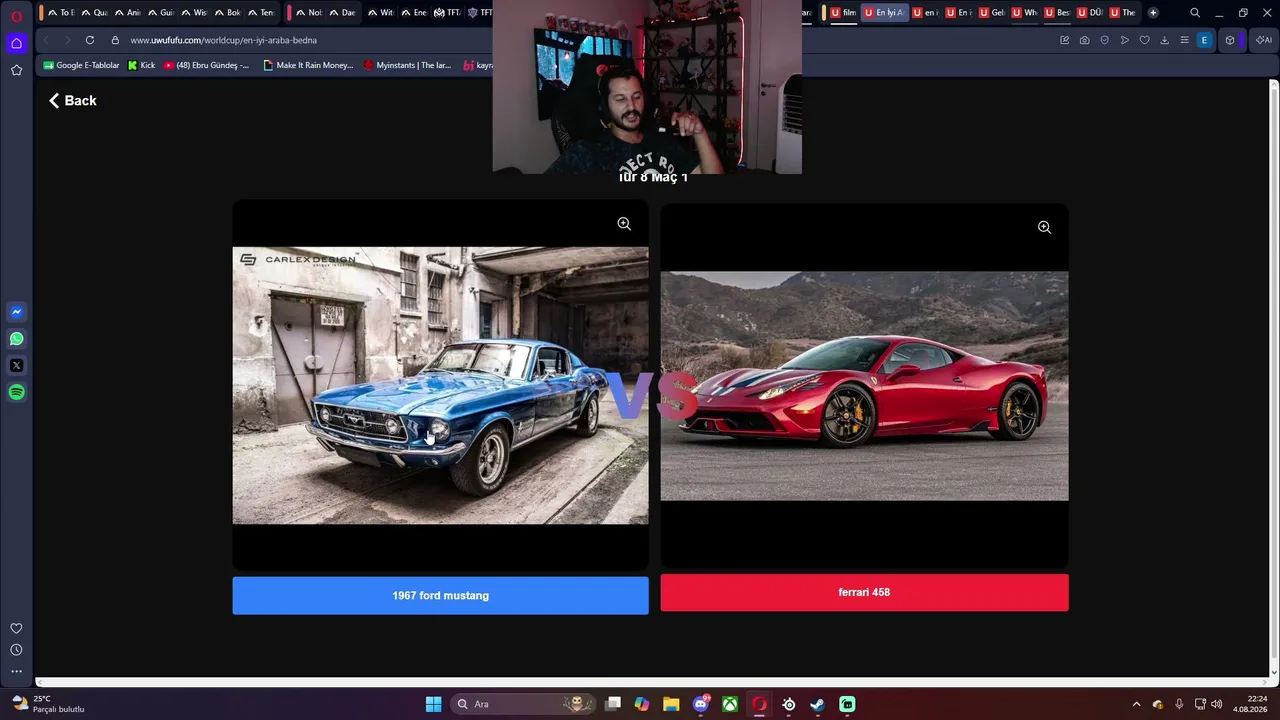1280x720 pixels.
Task: Open the weather widget showing 25°C
Action: [48, 704]
